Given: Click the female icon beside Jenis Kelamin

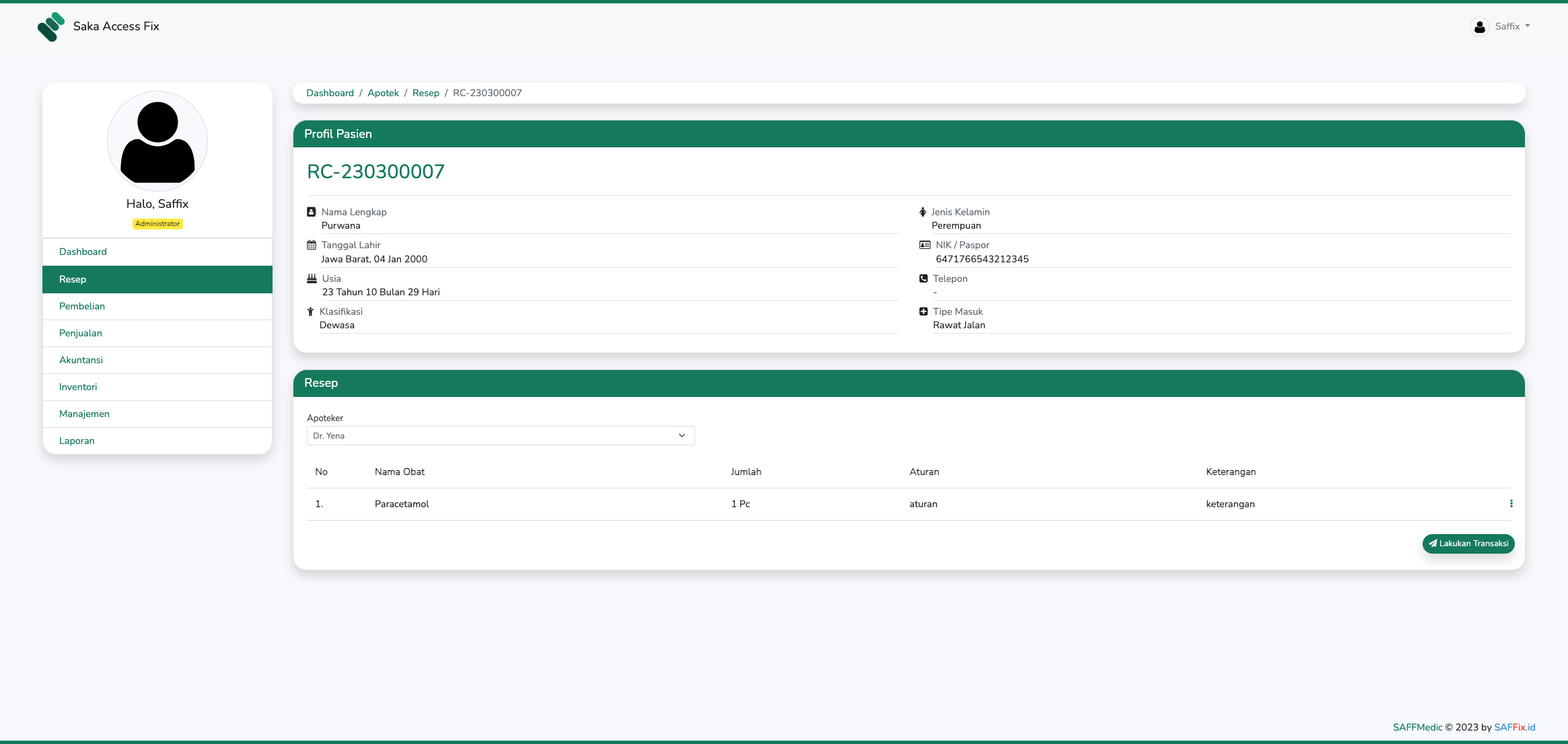Looking at the screenshot, I should pyautogui.click(x=923, y=212).
